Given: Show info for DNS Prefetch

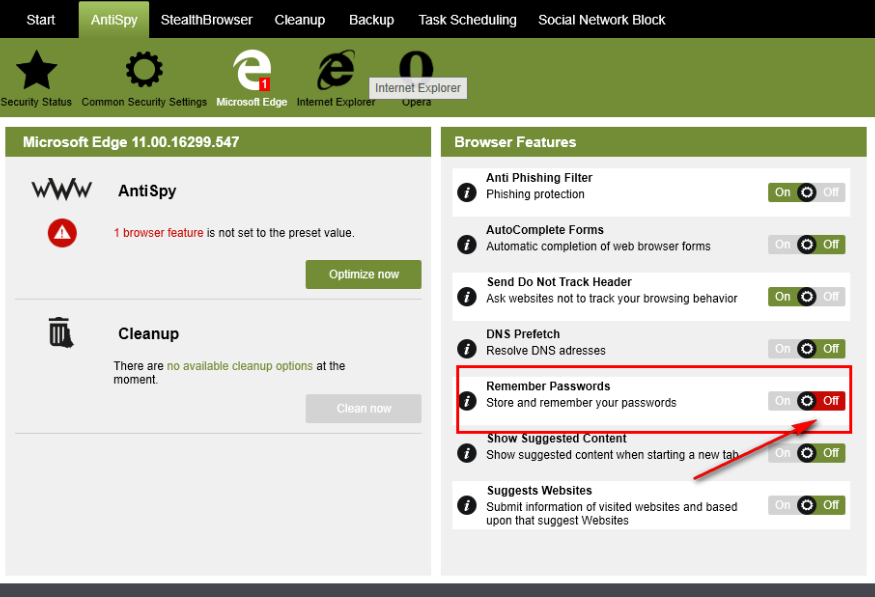Looking at the screenshot, I should (467, 349).
